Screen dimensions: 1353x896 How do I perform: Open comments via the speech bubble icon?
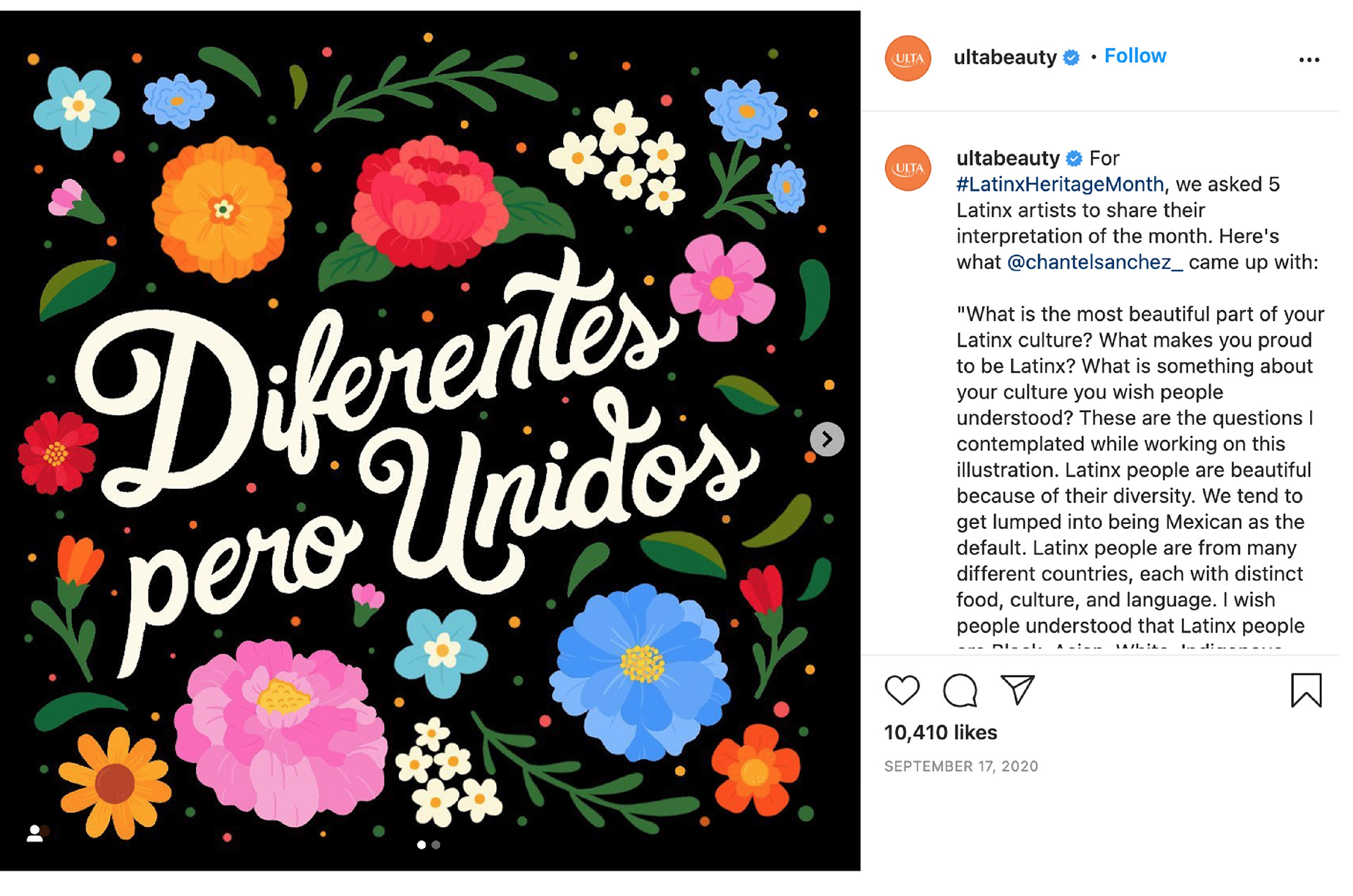click(x=960, y=690)
